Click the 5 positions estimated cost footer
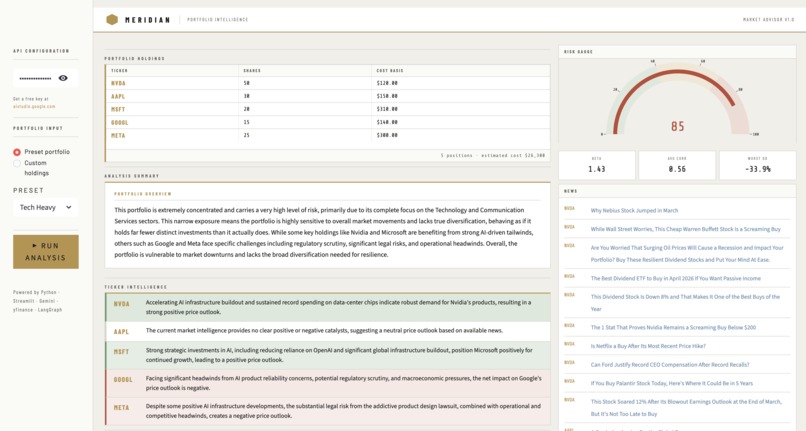The image size is (806, 431). pyautogui.click(x=492, y=155)
